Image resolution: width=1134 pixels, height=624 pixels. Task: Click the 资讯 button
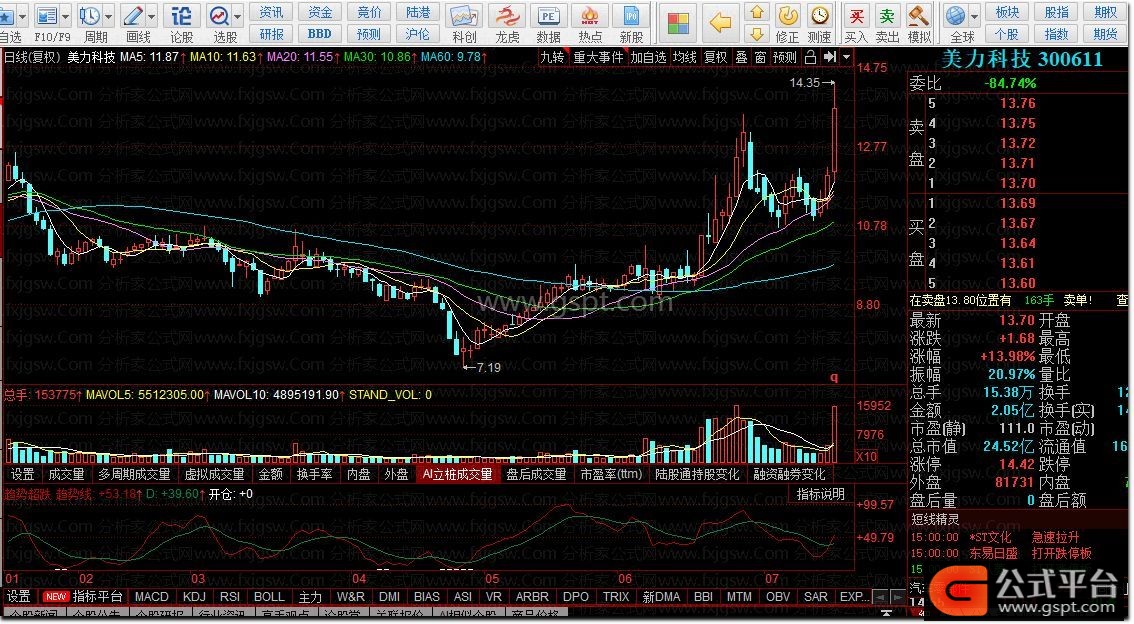271,12
